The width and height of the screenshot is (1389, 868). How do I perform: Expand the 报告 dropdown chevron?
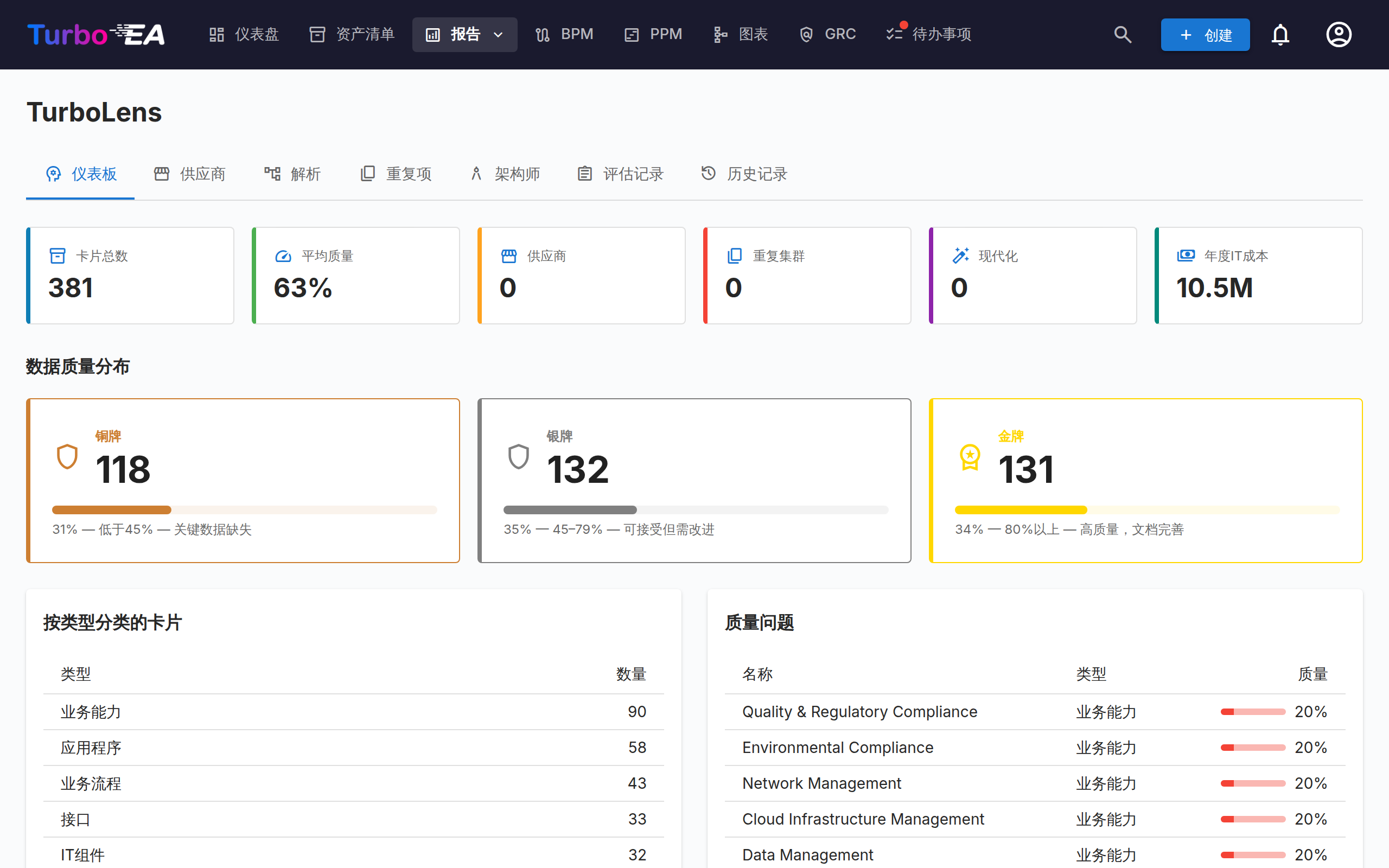point(498,34)
